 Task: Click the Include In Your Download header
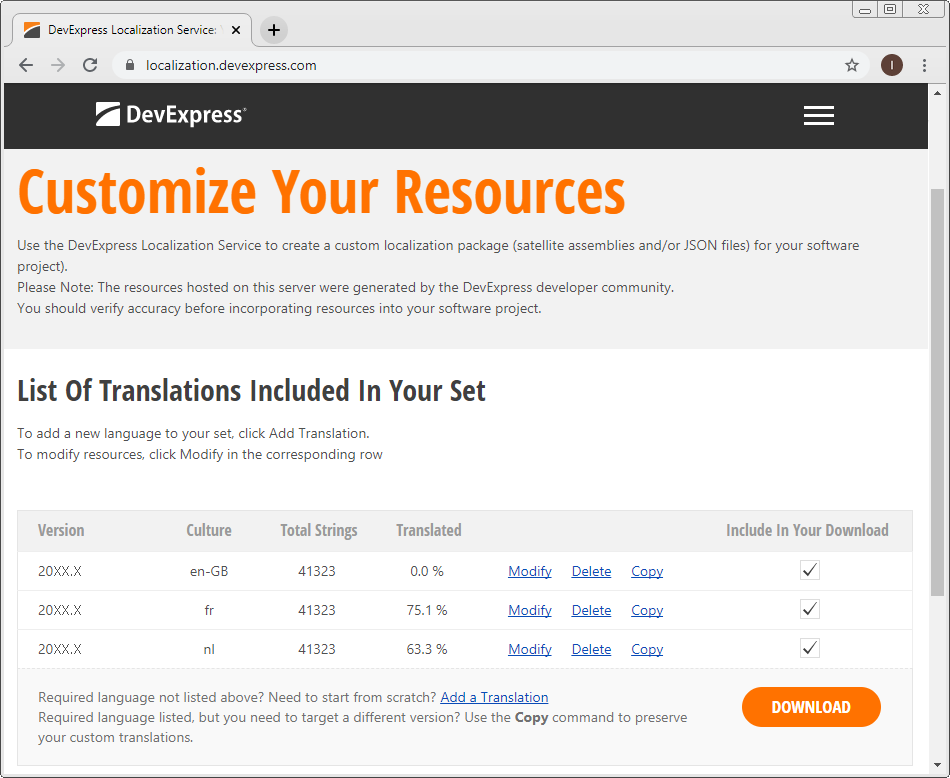[x=807, y=531]
